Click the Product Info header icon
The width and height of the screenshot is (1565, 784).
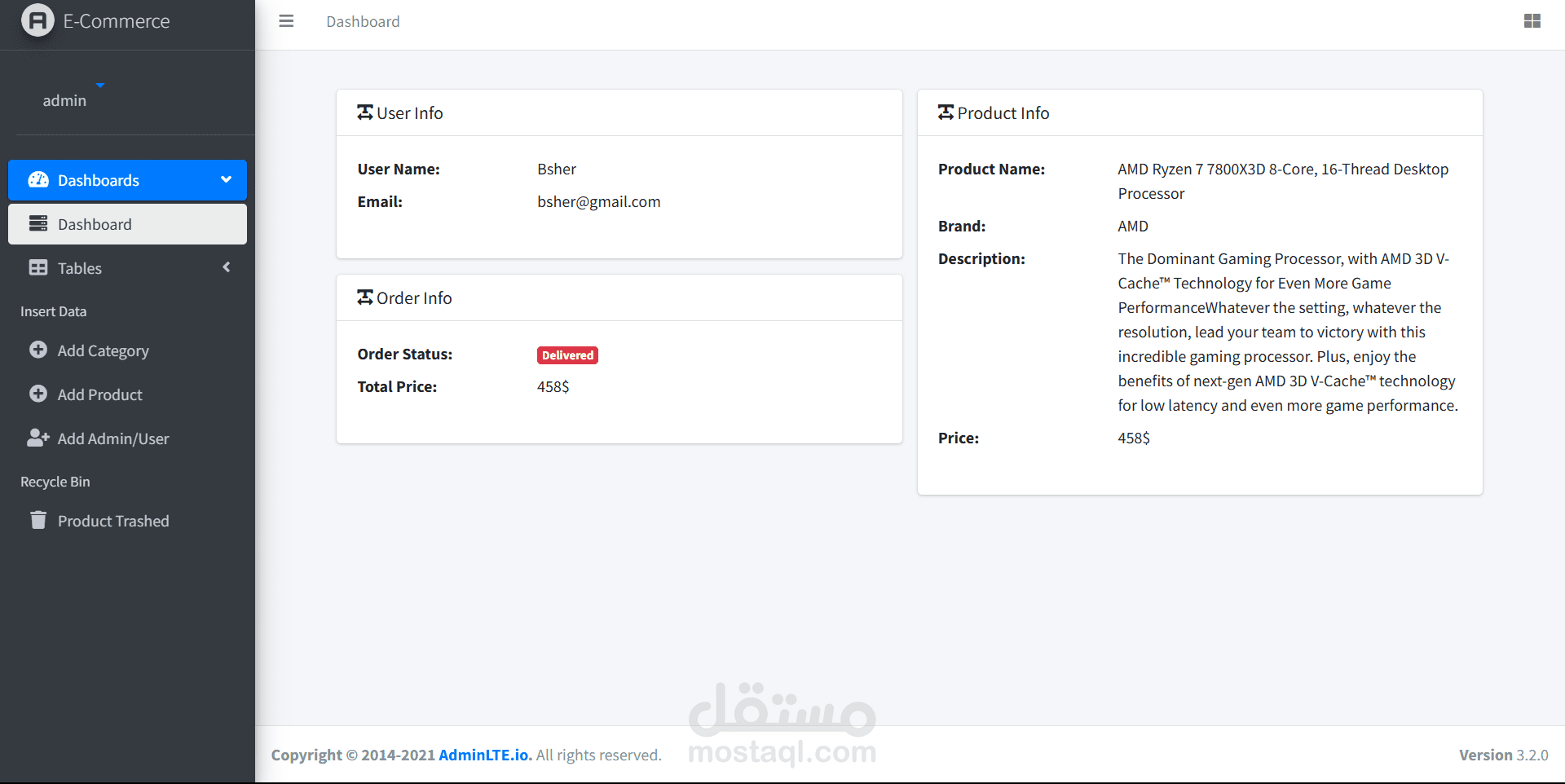tap(946, 112)
